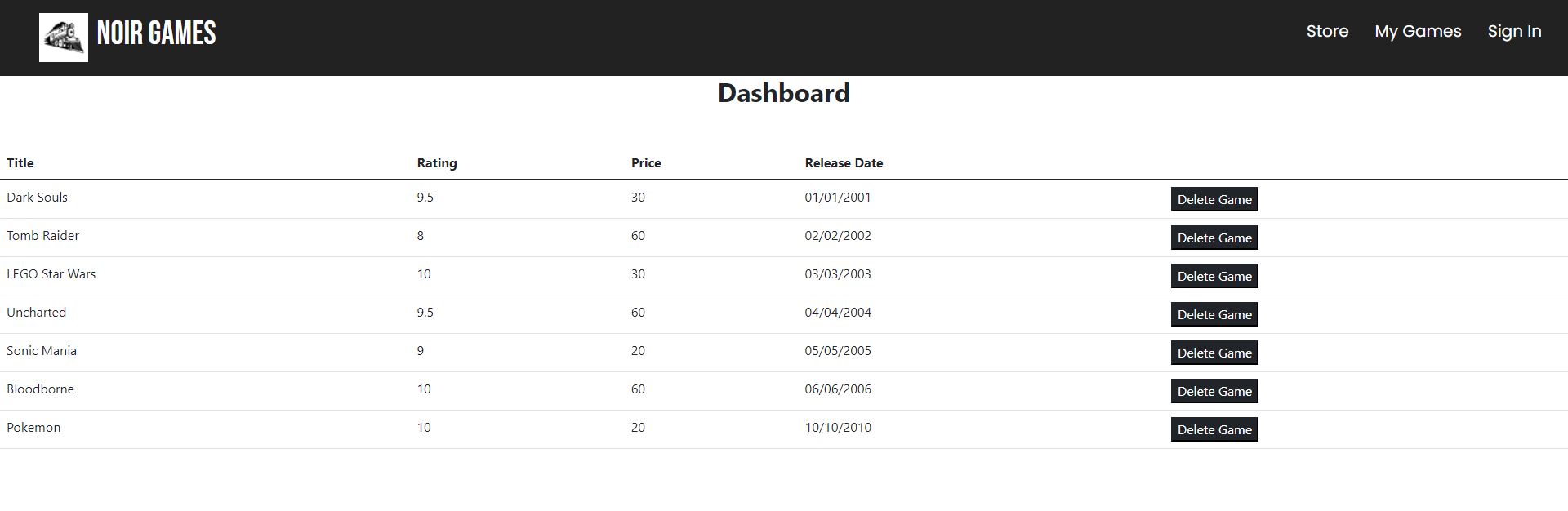Click the Noir Games train logo

(x=64, y=38)
